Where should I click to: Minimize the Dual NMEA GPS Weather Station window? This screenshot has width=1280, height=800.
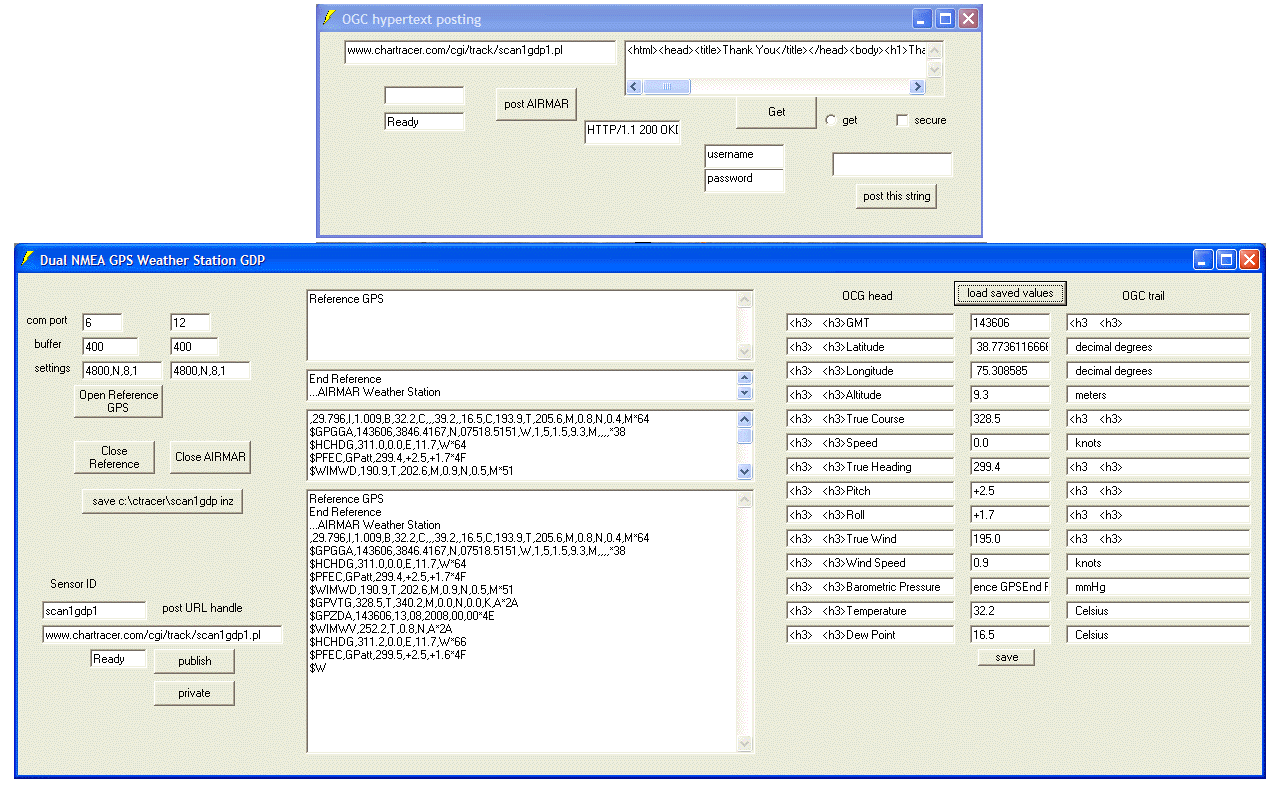tap(1203, 260)
